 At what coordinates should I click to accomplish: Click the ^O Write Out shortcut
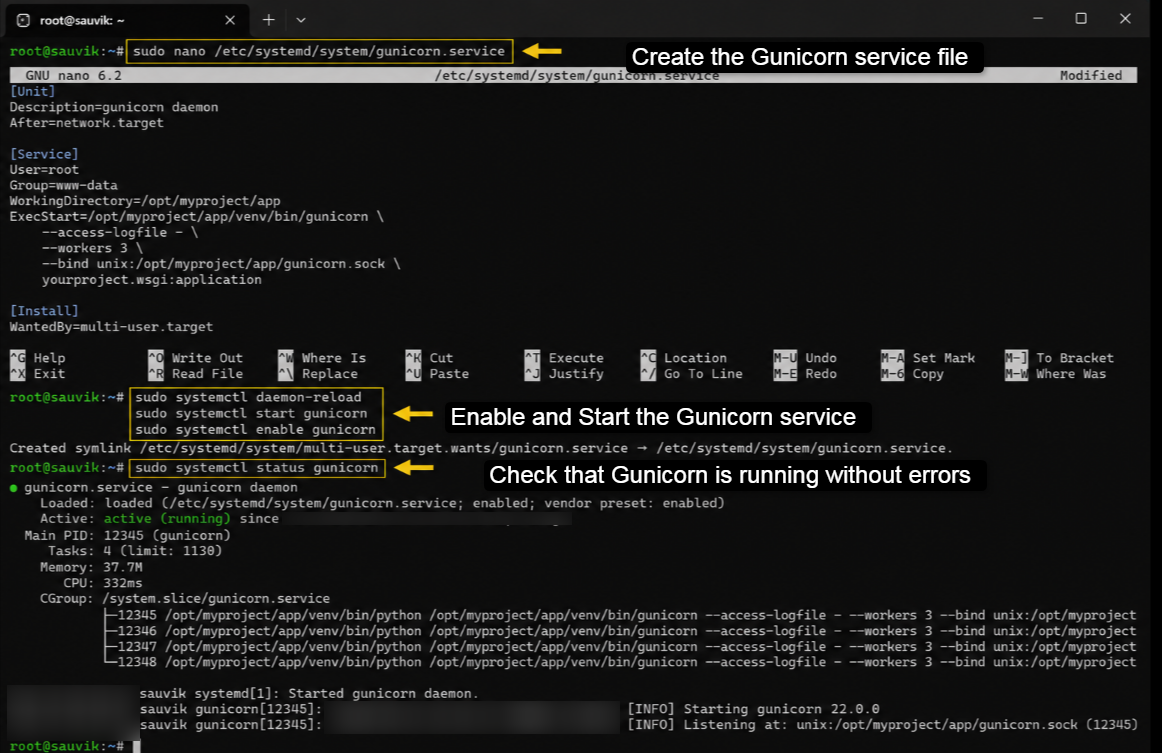(196, 358)
